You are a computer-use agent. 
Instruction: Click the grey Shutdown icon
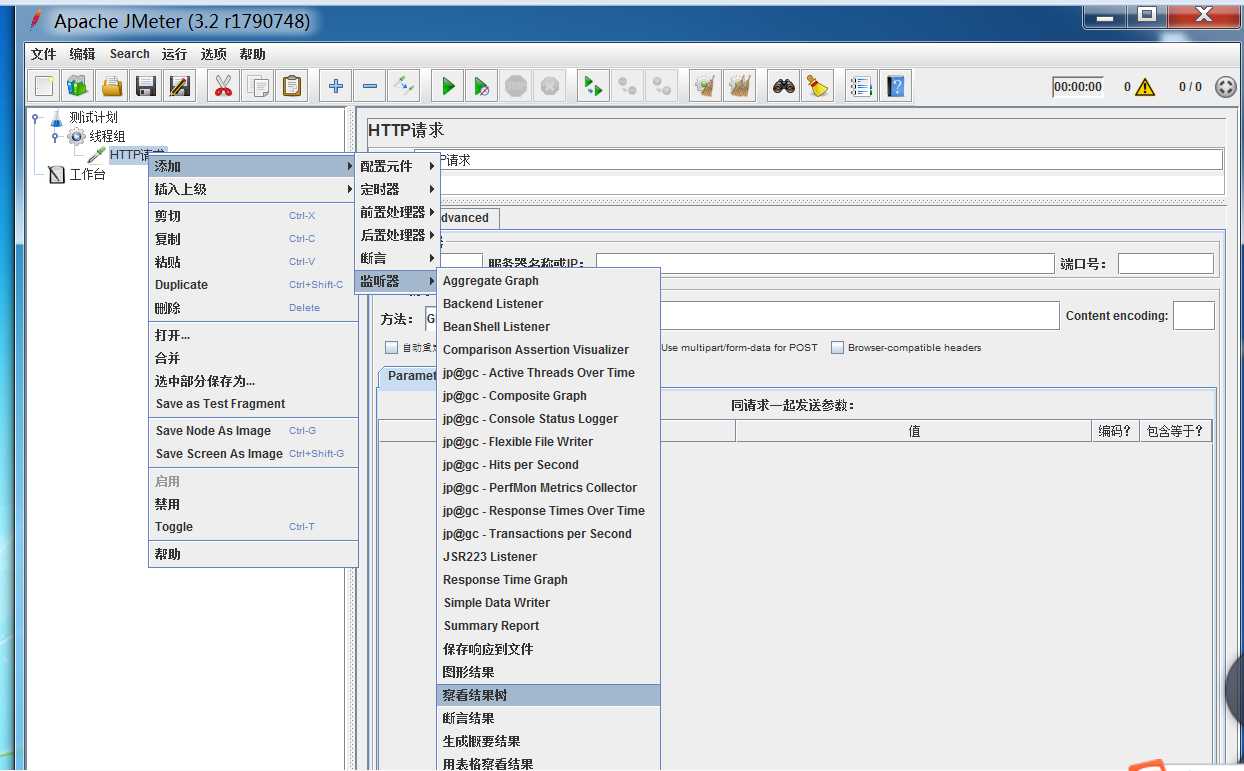pos(549,86)
